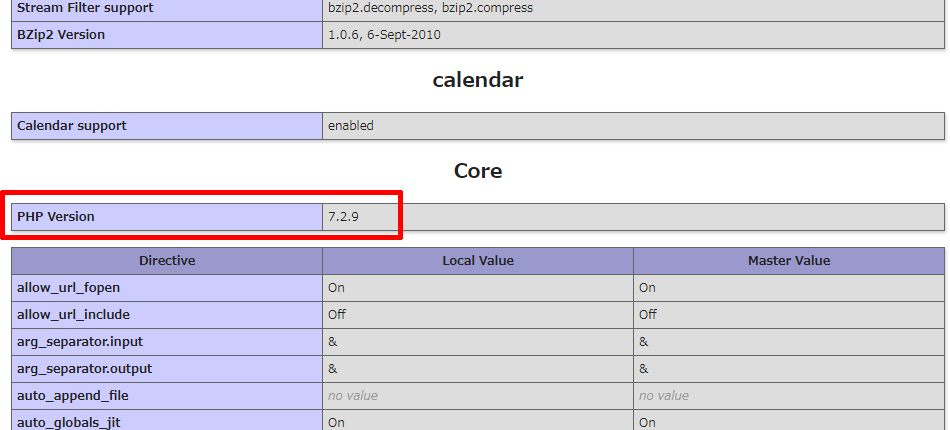Select the 1.0.6, 6-Sept-2010 version value
Image resolution: width=950 pixels, height=430 pixels.
pyautogui.click(x=384, y=35)
